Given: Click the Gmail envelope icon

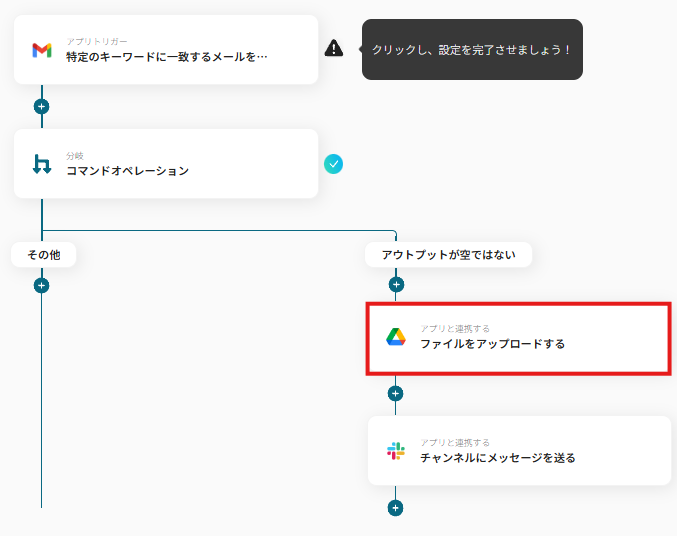Looking at the screenshot, I should (42, 50).
